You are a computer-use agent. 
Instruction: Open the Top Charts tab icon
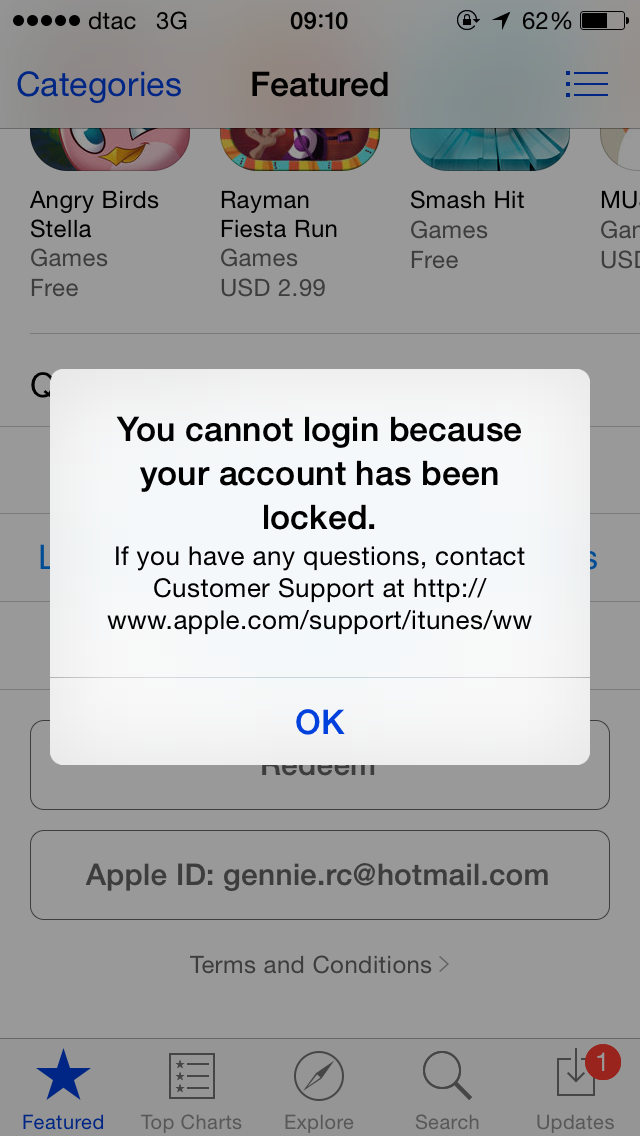point(191,1077)
